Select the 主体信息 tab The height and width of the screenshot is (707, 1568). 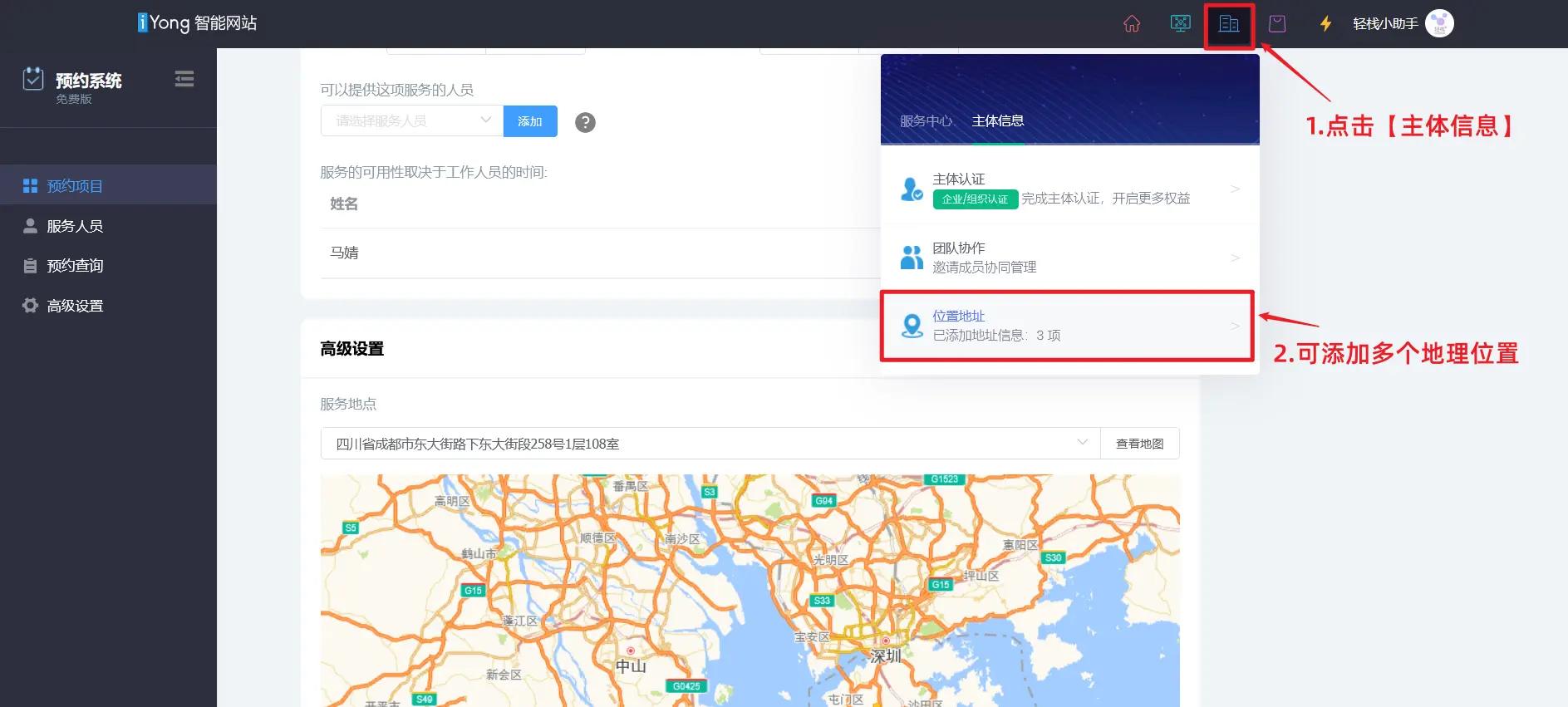[998, 121]
